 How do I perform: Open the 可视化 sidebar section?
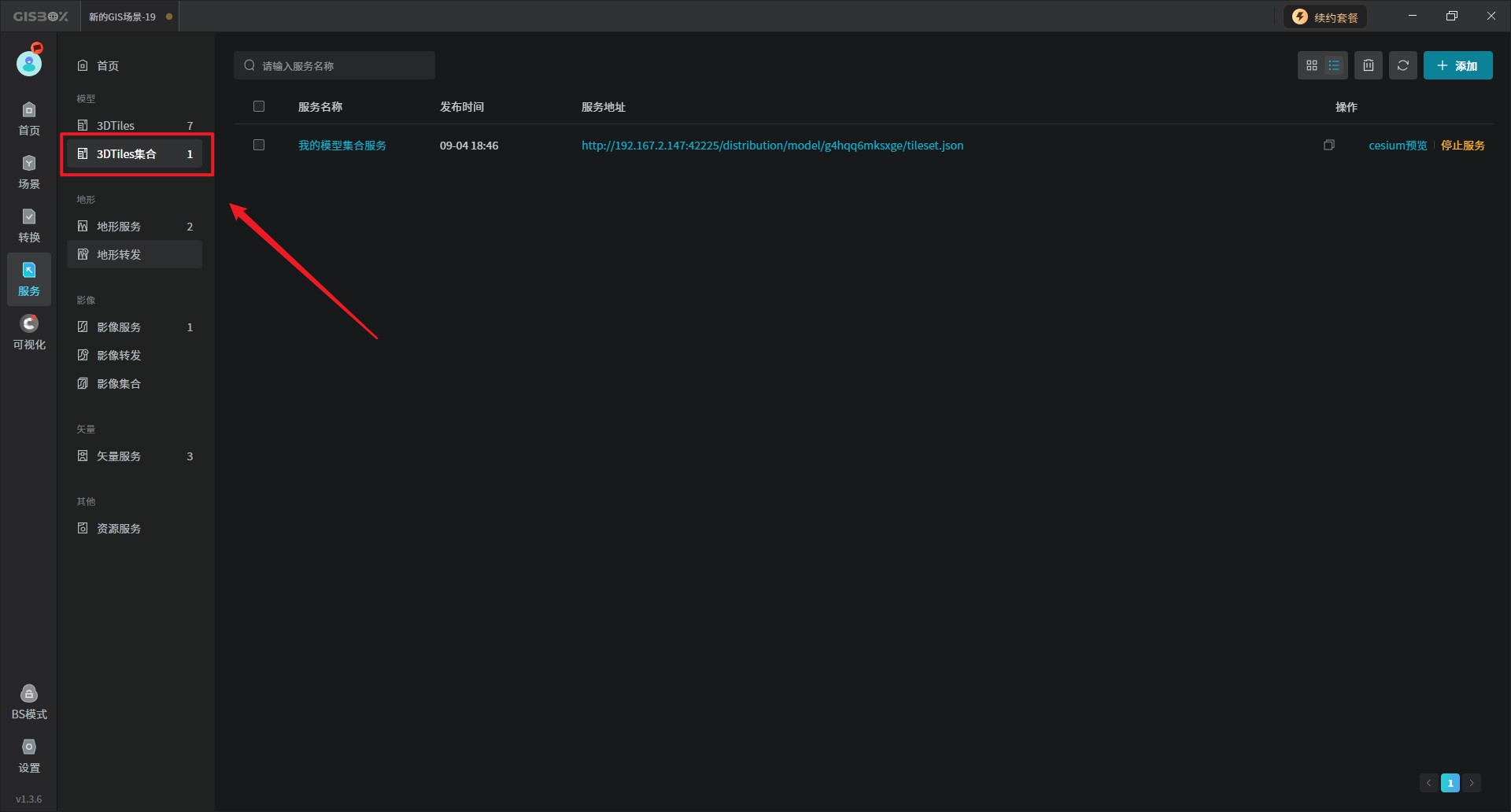tap(29, 332)
